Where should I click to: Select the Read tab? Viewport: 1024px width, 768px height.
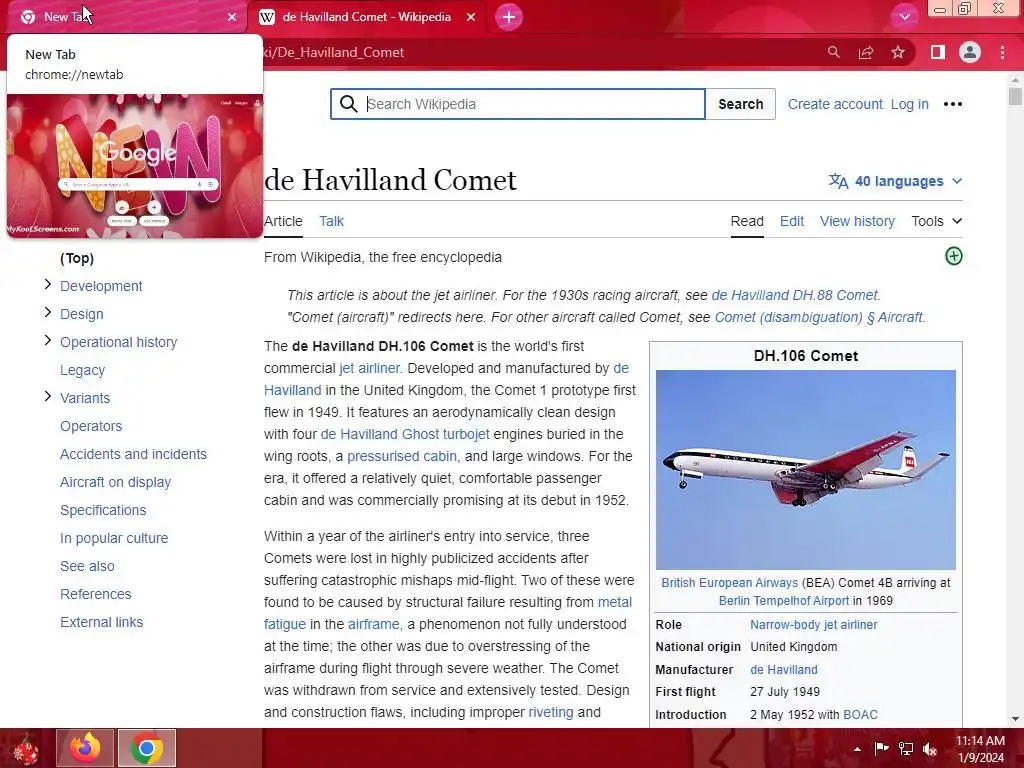click(x=747, y=221)
